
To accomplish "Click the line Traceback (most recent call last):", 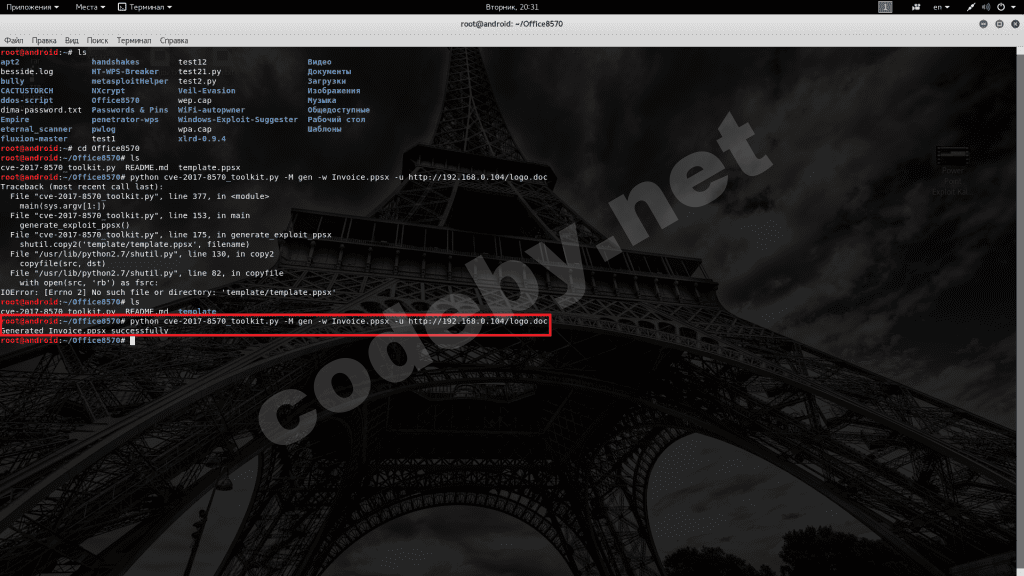I will (x=82, y=187).
